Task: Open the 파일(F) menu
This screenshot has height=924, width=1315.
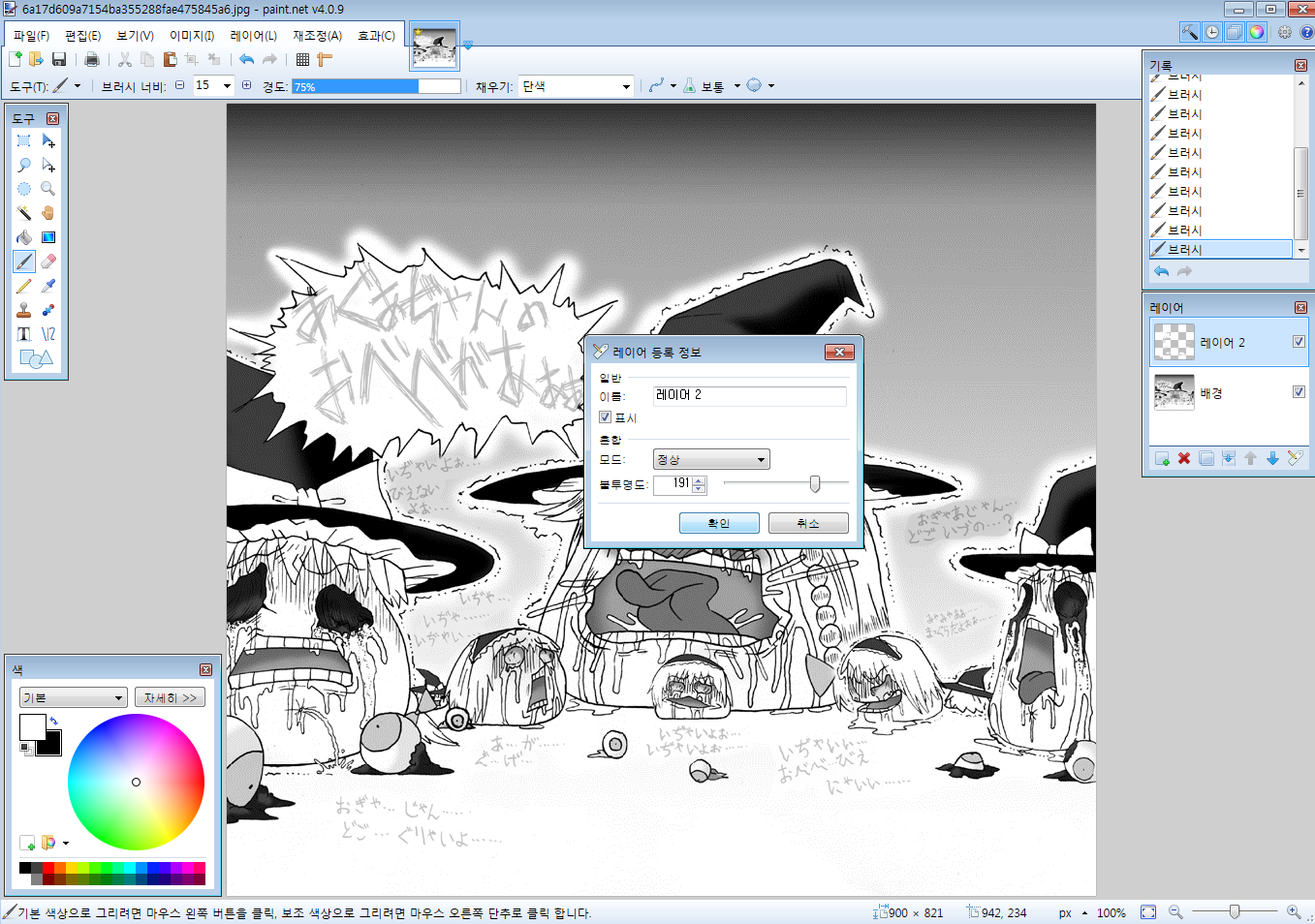Action: 31,36
